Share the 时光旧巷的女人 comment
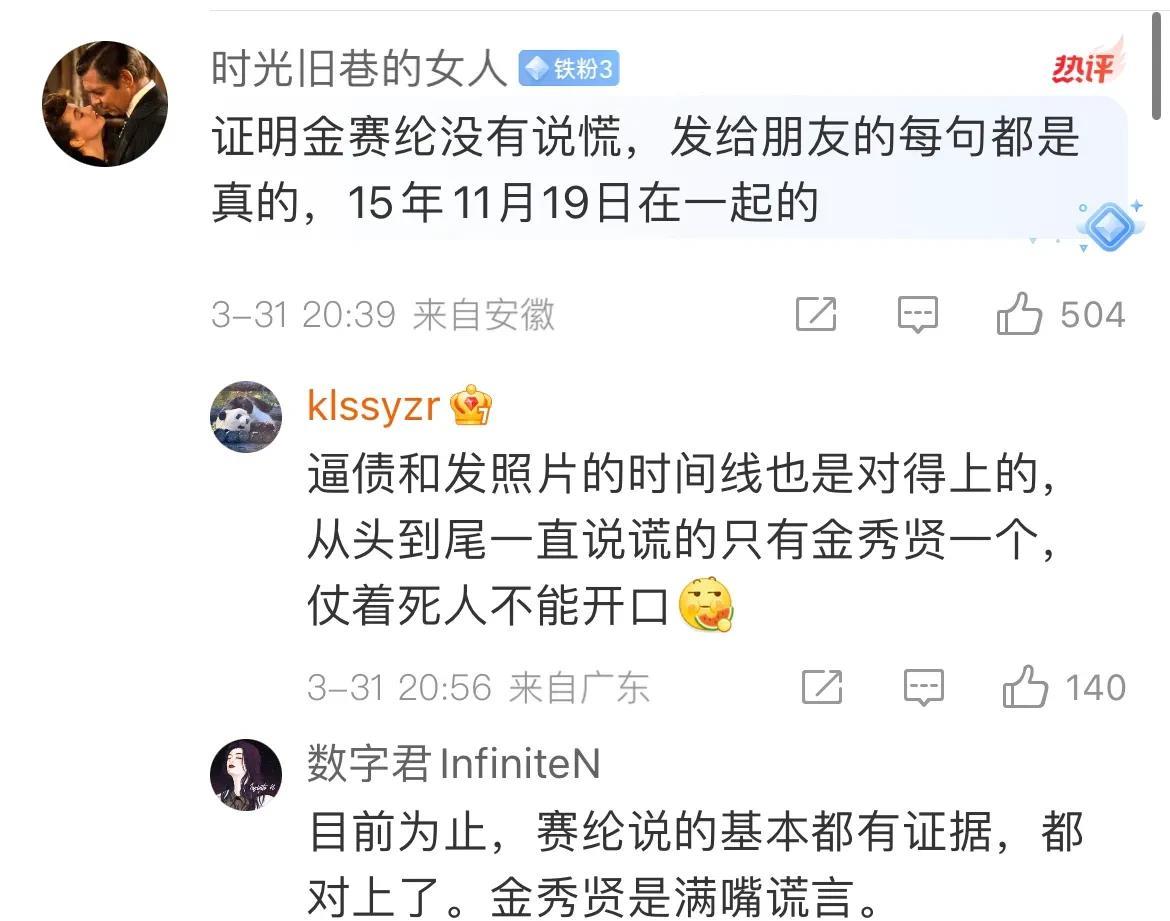 [x=816, y=313]
